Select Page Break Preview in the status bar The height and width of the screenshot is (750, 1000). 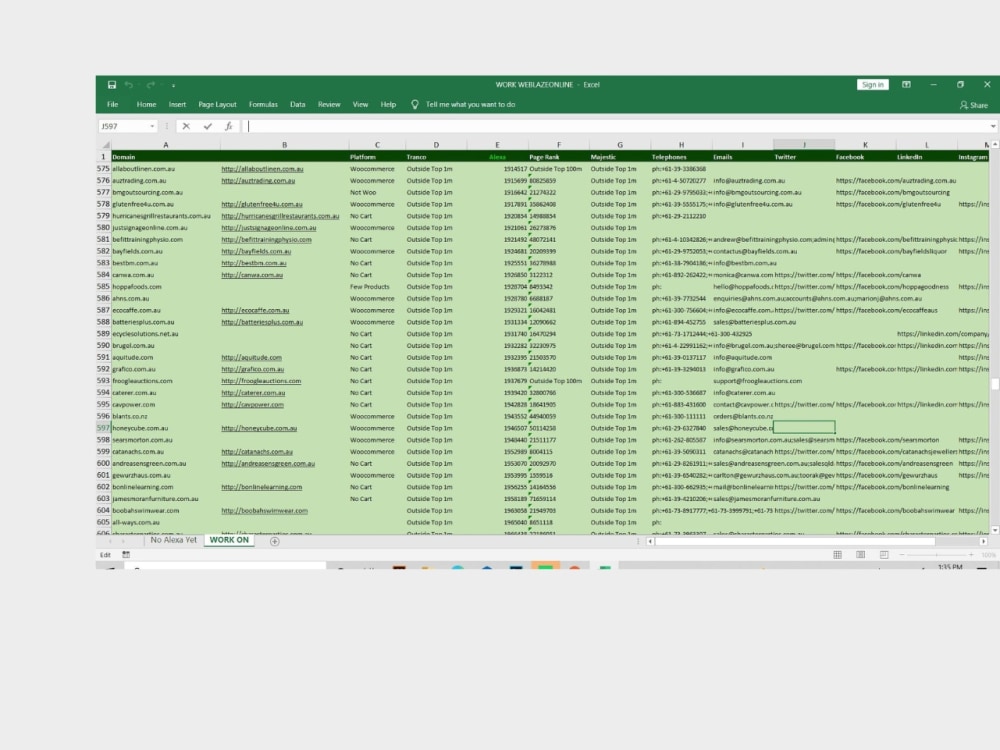[x=884, y=553]
